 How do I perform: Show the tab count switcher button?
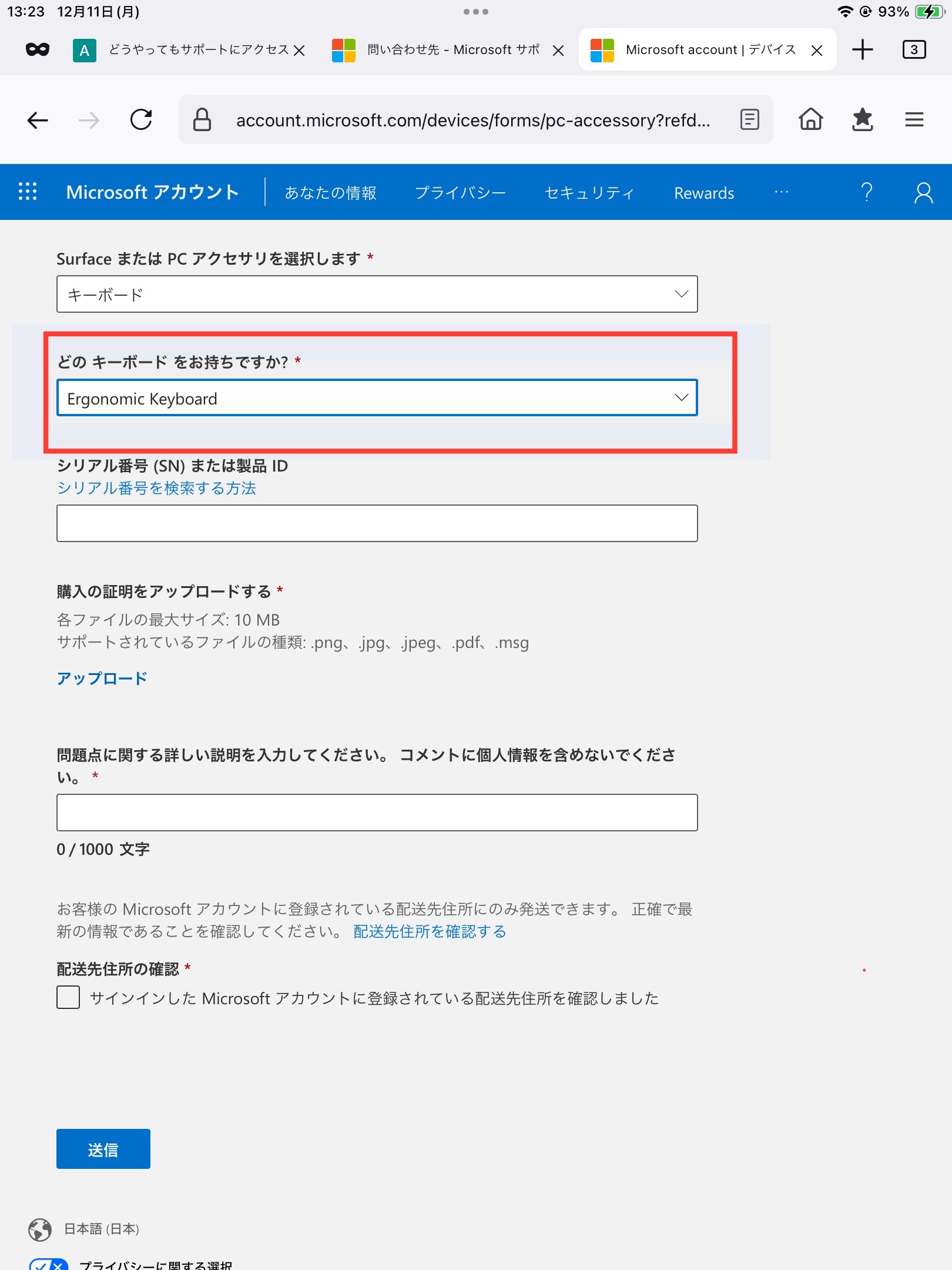click(914, 49)
